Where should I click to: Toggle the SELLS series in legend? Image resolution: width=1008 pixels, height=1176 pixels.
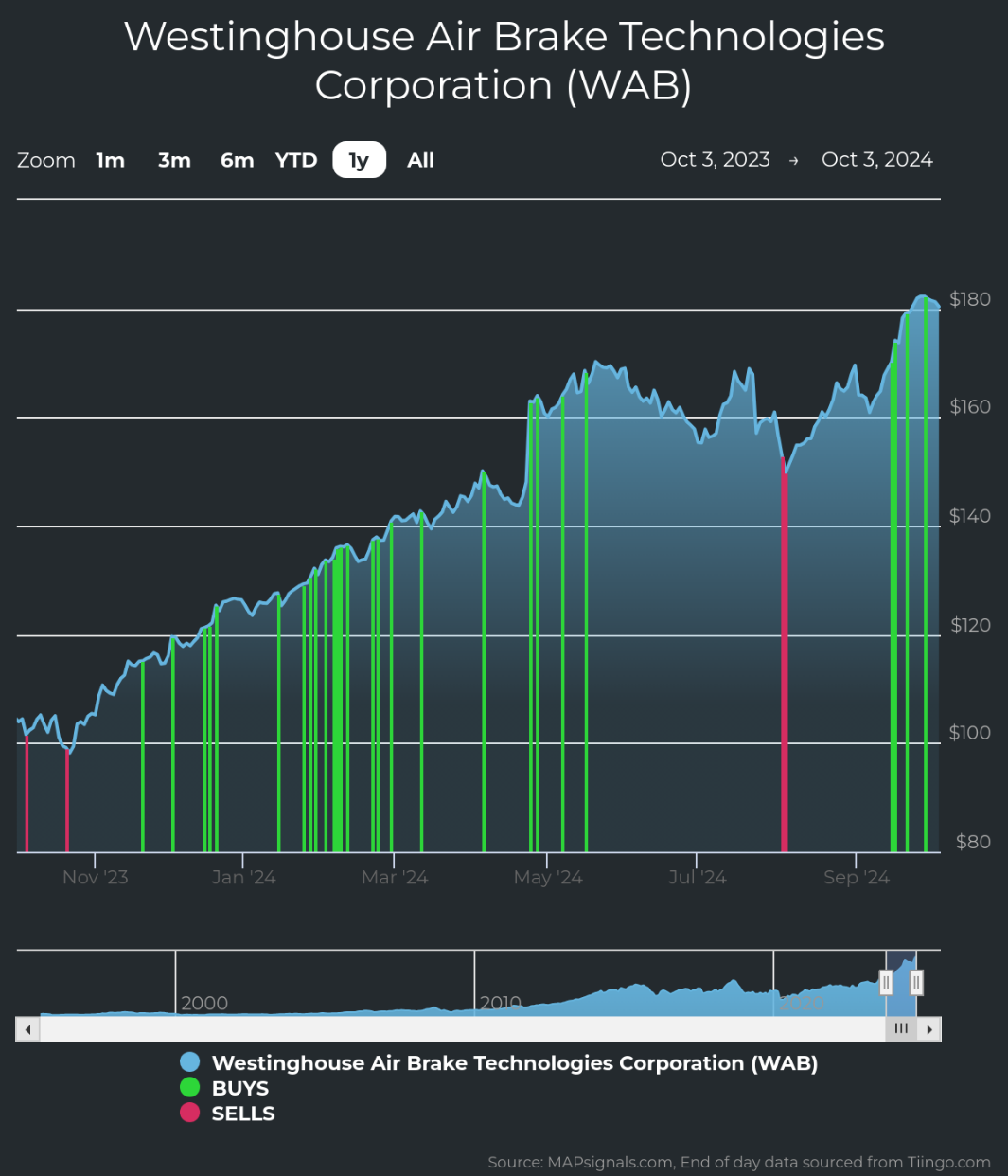(227, 1114)
